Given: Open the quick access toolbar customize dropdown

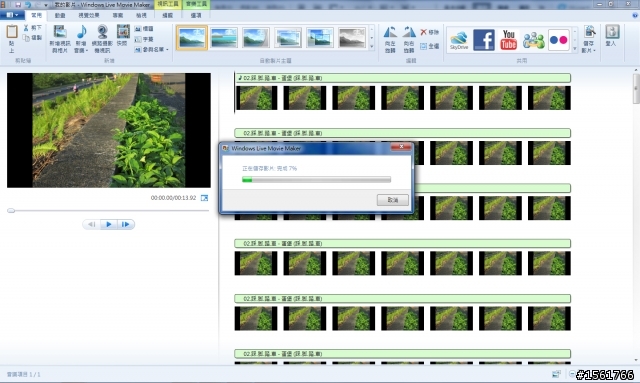Looking at the screenshot, I should 46,5.
